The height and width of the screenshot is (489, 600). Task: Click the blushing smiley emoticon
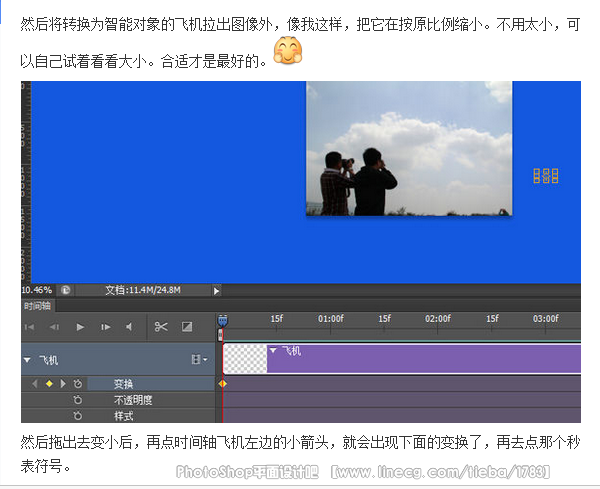288,50
